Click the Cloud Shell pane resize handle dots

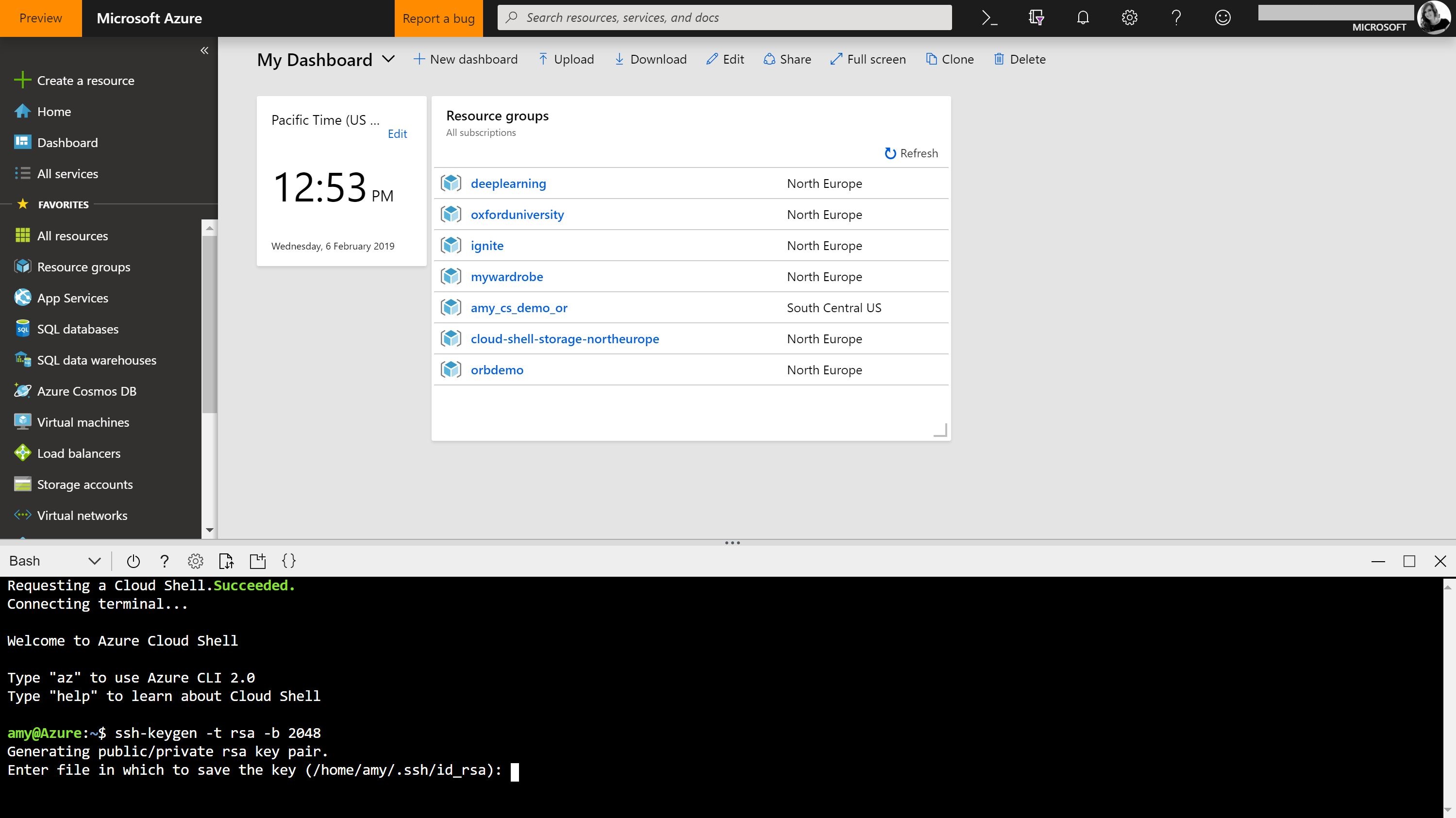pos(733,543)
